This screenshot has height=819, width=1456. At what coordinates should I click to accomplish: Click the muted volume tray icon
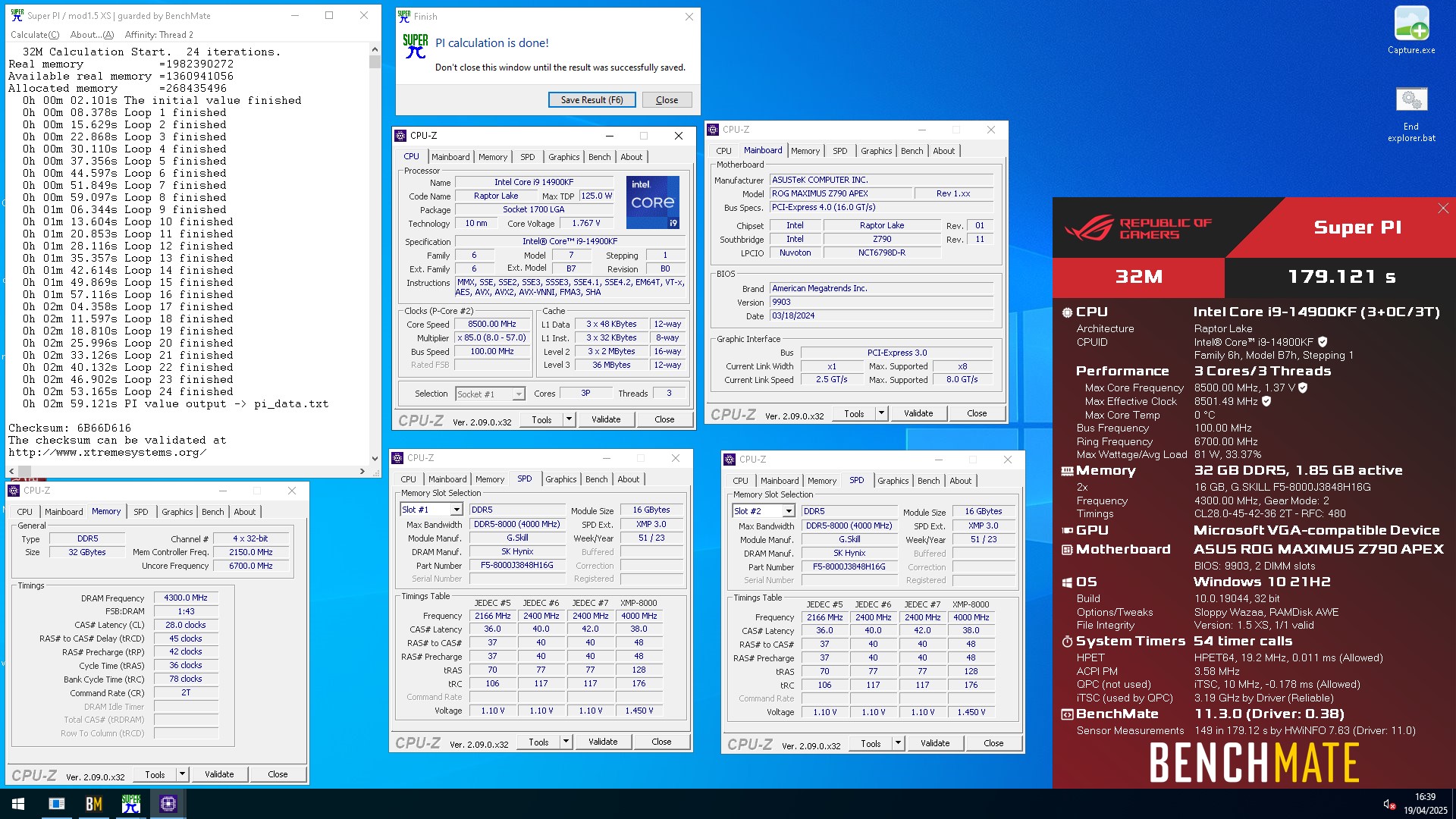[1389, 805]
